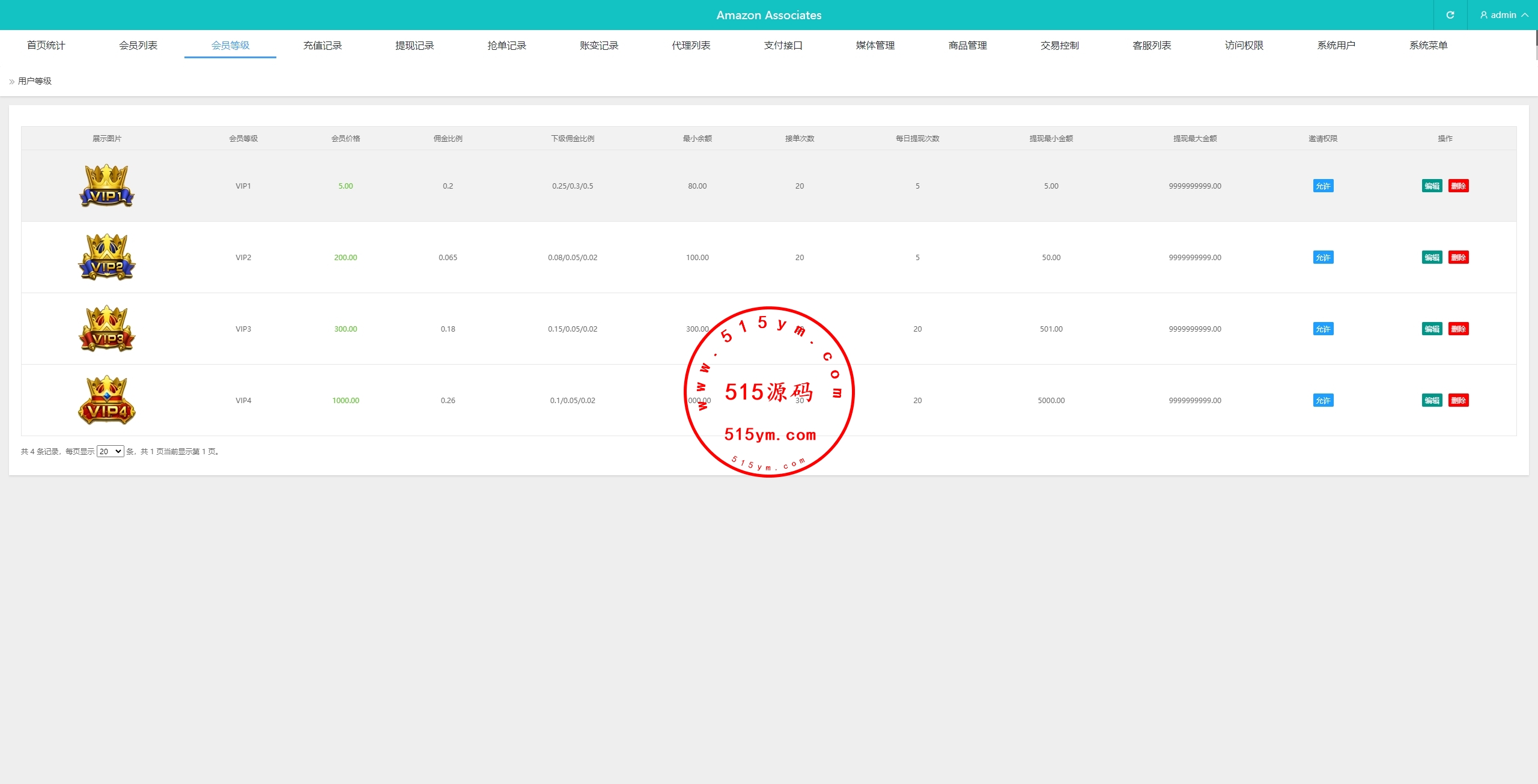1538x784 pixels.
Task: Toggle the VIP4 invite permission
Action: (1323, 401)
